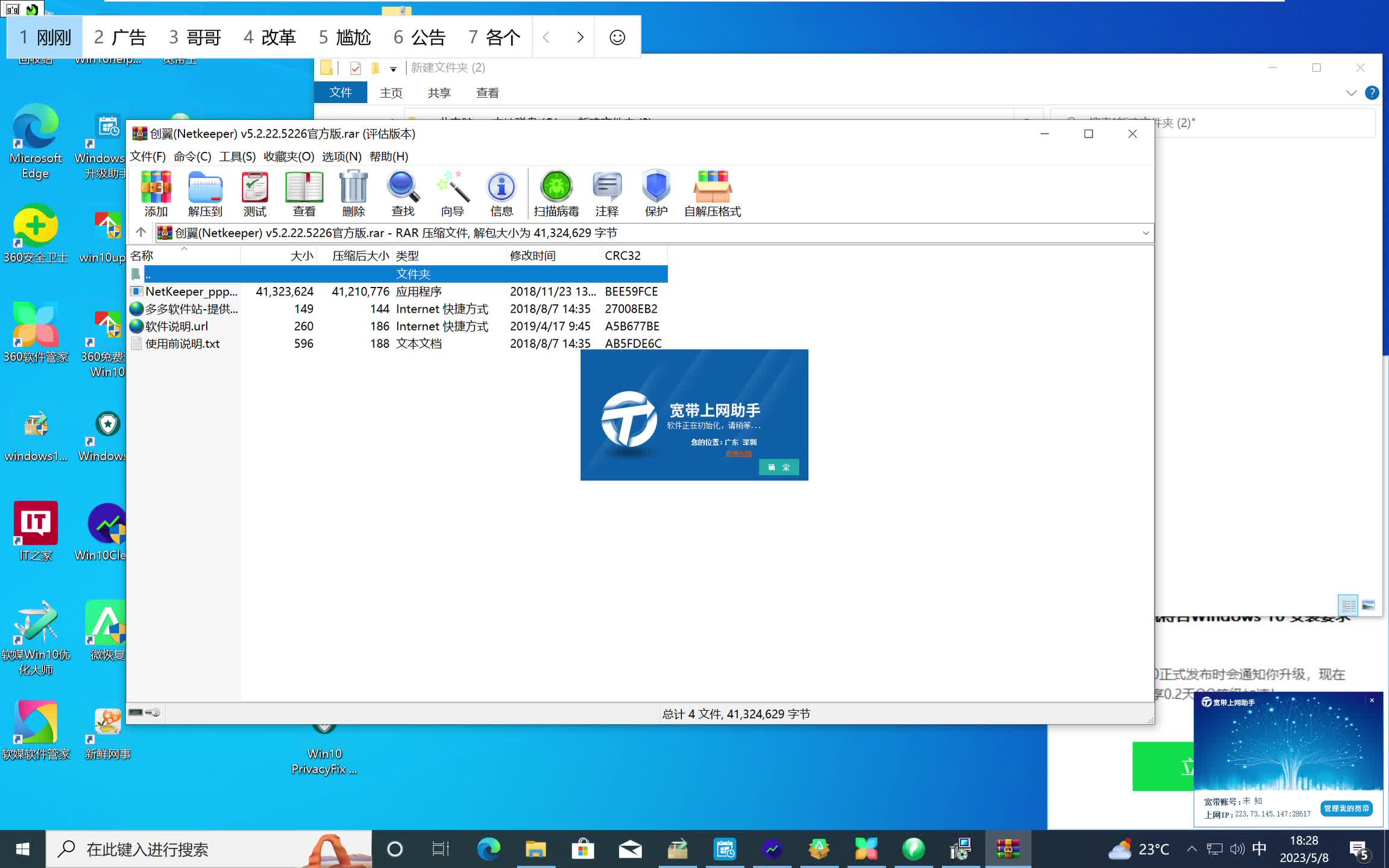Show archive Info (信息) icon
1389x868 pixels.
(x=502, y=193)
